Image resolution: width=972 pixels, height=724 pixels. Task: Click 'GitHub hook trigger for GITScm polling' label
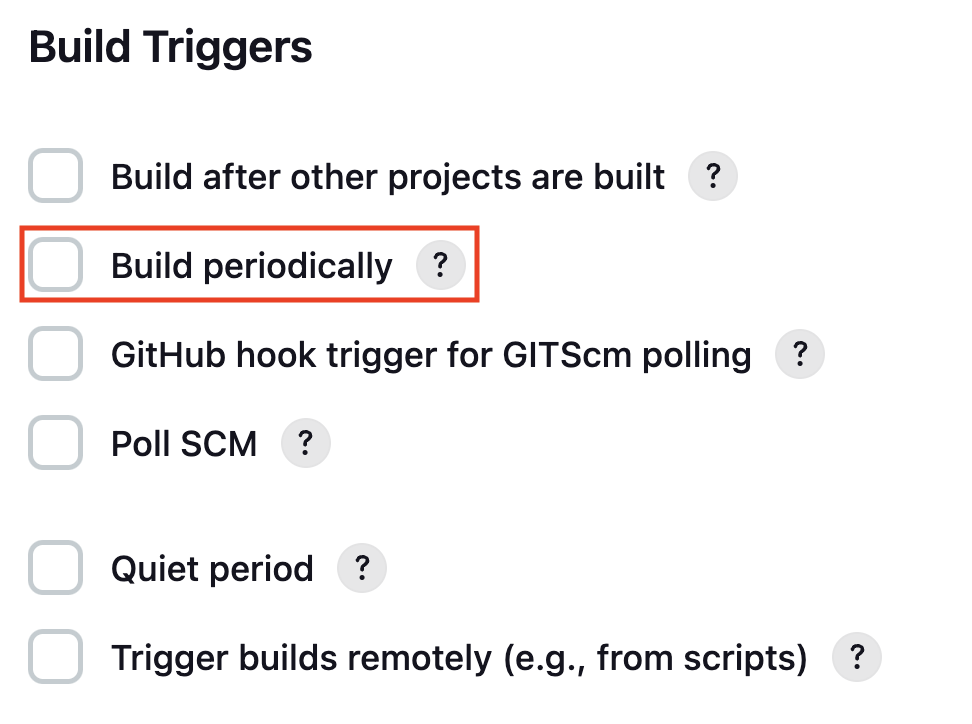pyautogui.click(x=431, y=356)
